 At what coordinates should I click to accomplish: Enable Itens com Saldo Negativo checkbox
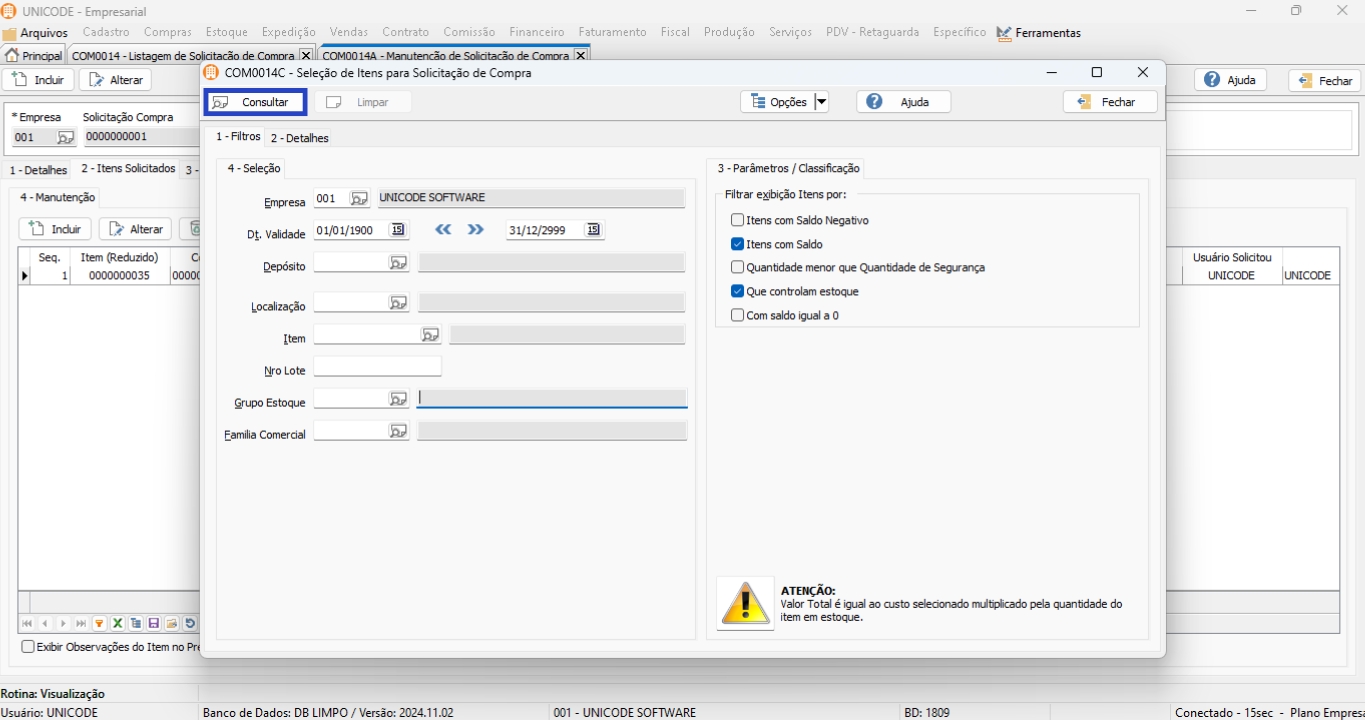pyautogui.click(x=737, y=220)
